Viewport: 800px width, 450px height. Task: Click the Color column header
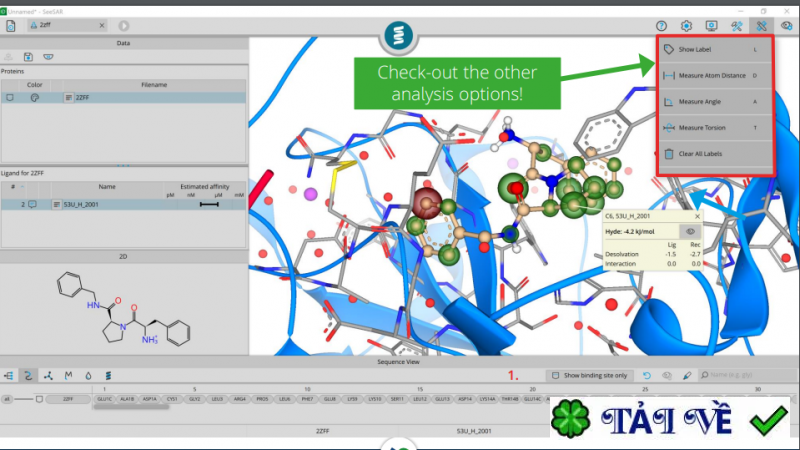(34, 85)
